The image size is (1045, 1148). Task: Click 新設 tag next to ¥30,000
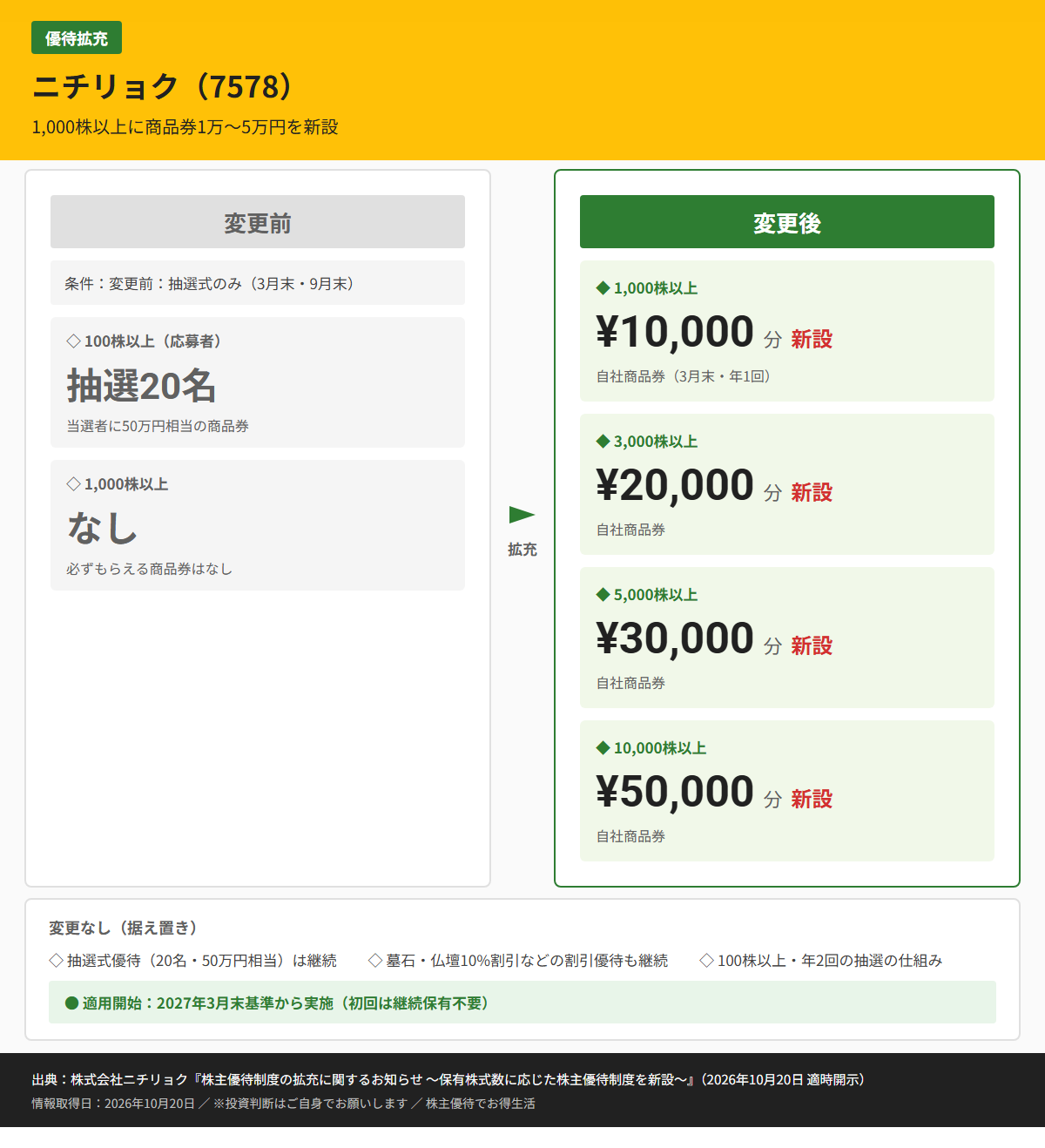point(812,645)
